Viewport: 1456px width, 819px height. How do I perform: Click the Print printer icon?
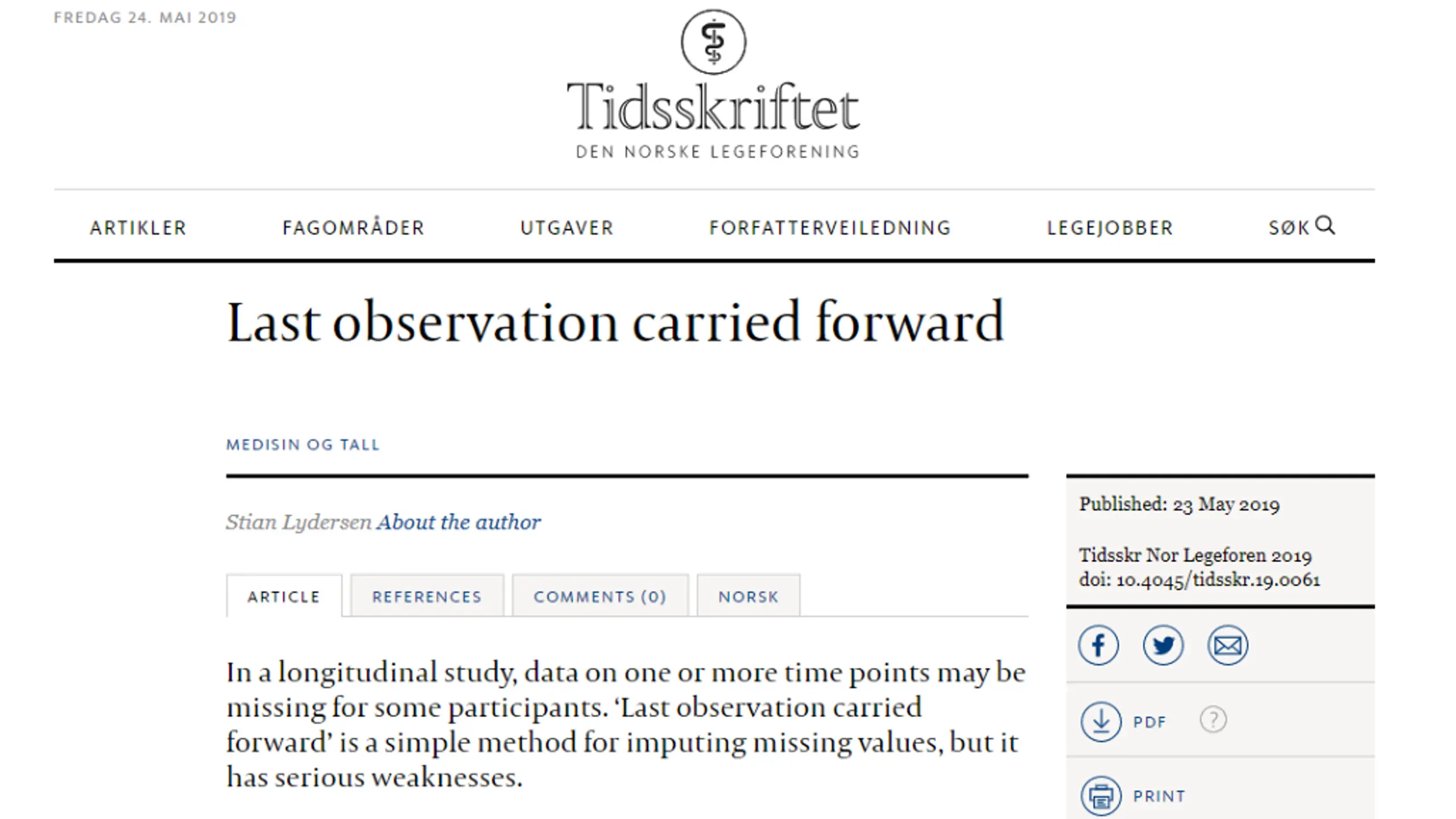pyautogui.click(x=1101, y=796)
